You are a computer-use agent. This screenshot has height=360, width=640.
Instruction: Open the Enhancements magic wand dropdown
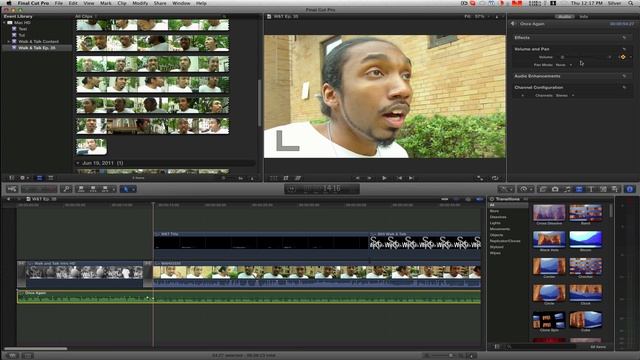(x=506, y=189)
